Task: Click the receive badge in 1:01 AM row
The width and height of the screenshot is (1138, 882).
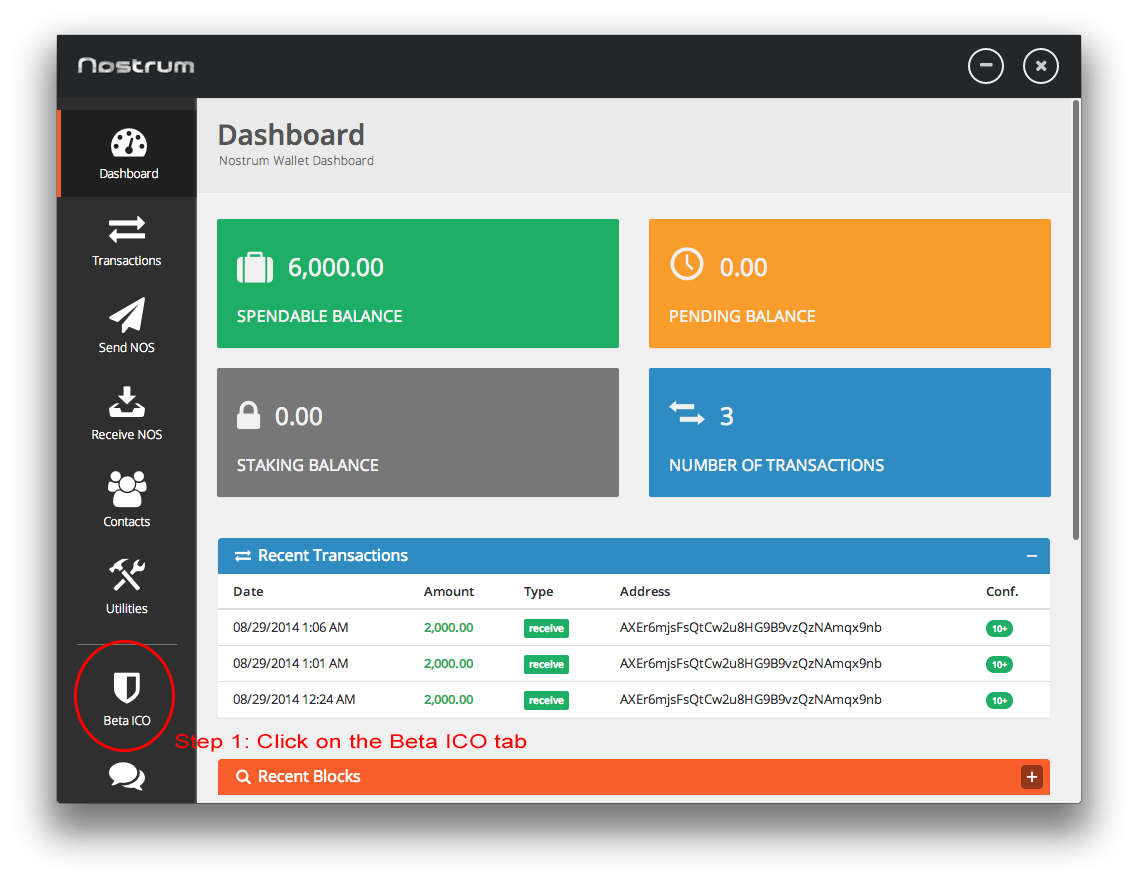Action: 547,664
